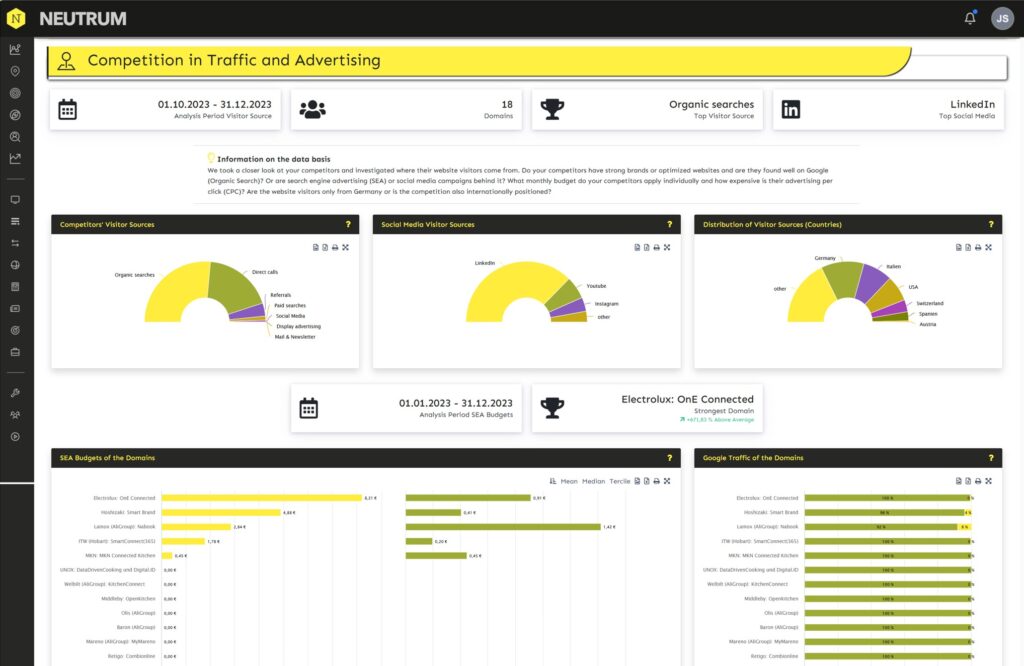Image resolution: width=1024 pixels, height=666 pixels.
Task: Expand Social Media Visitor Sources to fullscreen
Action: [x=667, y=247]
